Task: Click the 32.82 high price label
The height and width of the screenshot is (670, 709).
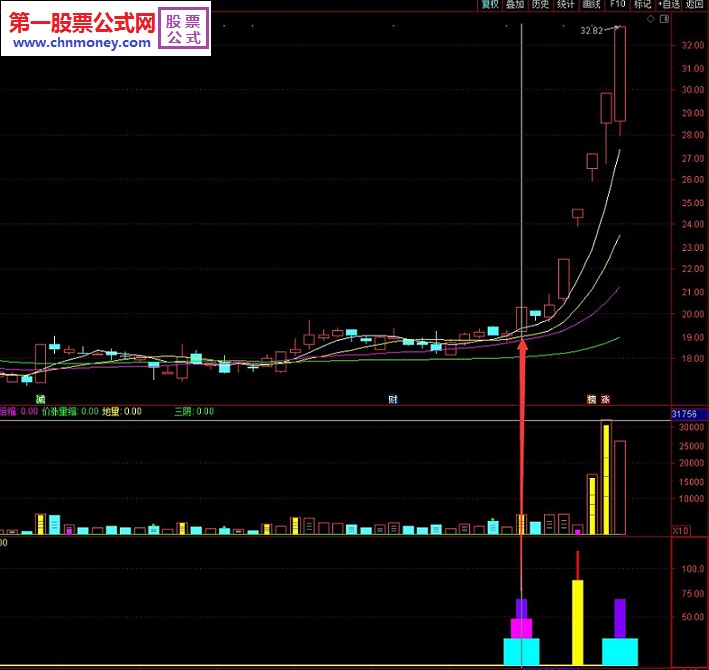Action: click(591, 31)
